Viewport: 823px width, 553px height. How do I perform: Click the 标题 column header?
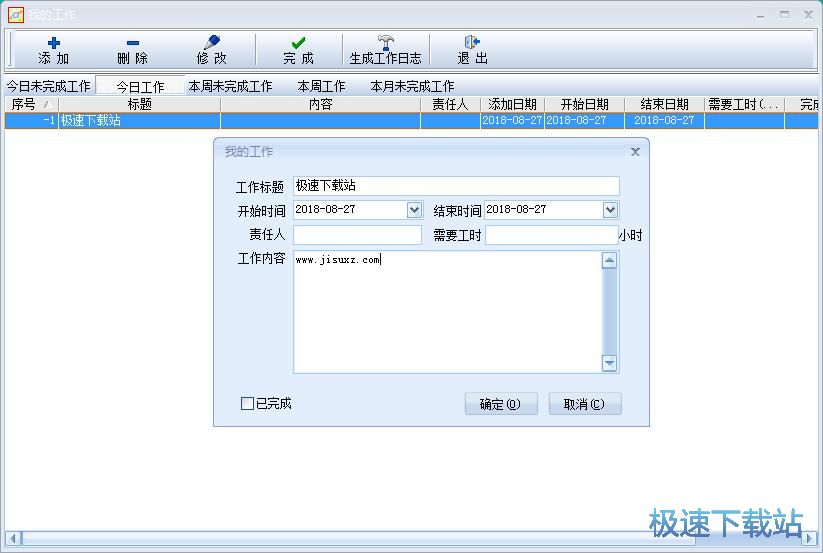point(139,104)
